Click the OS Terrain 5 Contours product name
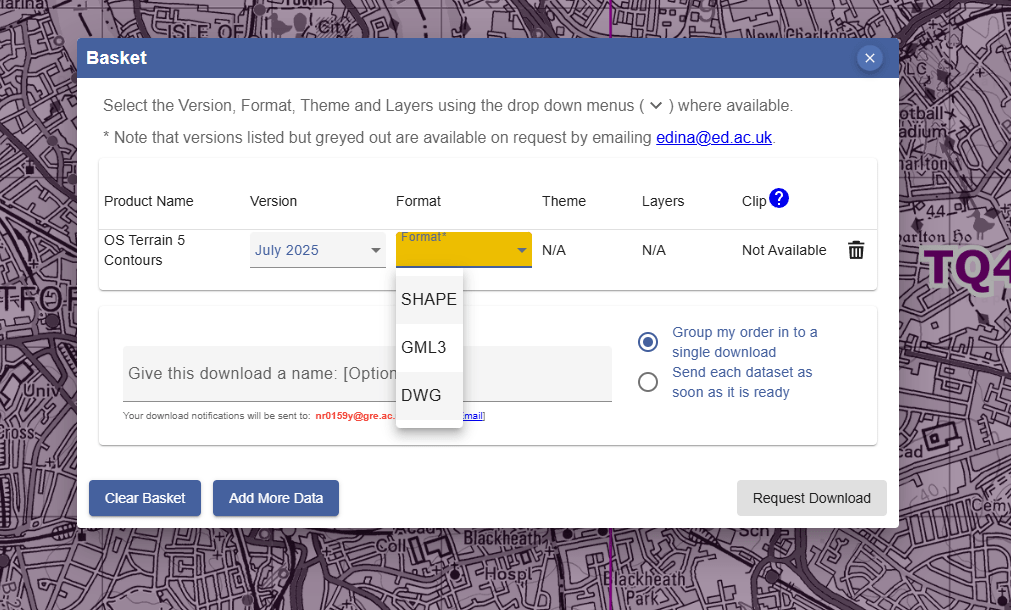The image size is (1011, 610). 145,250
